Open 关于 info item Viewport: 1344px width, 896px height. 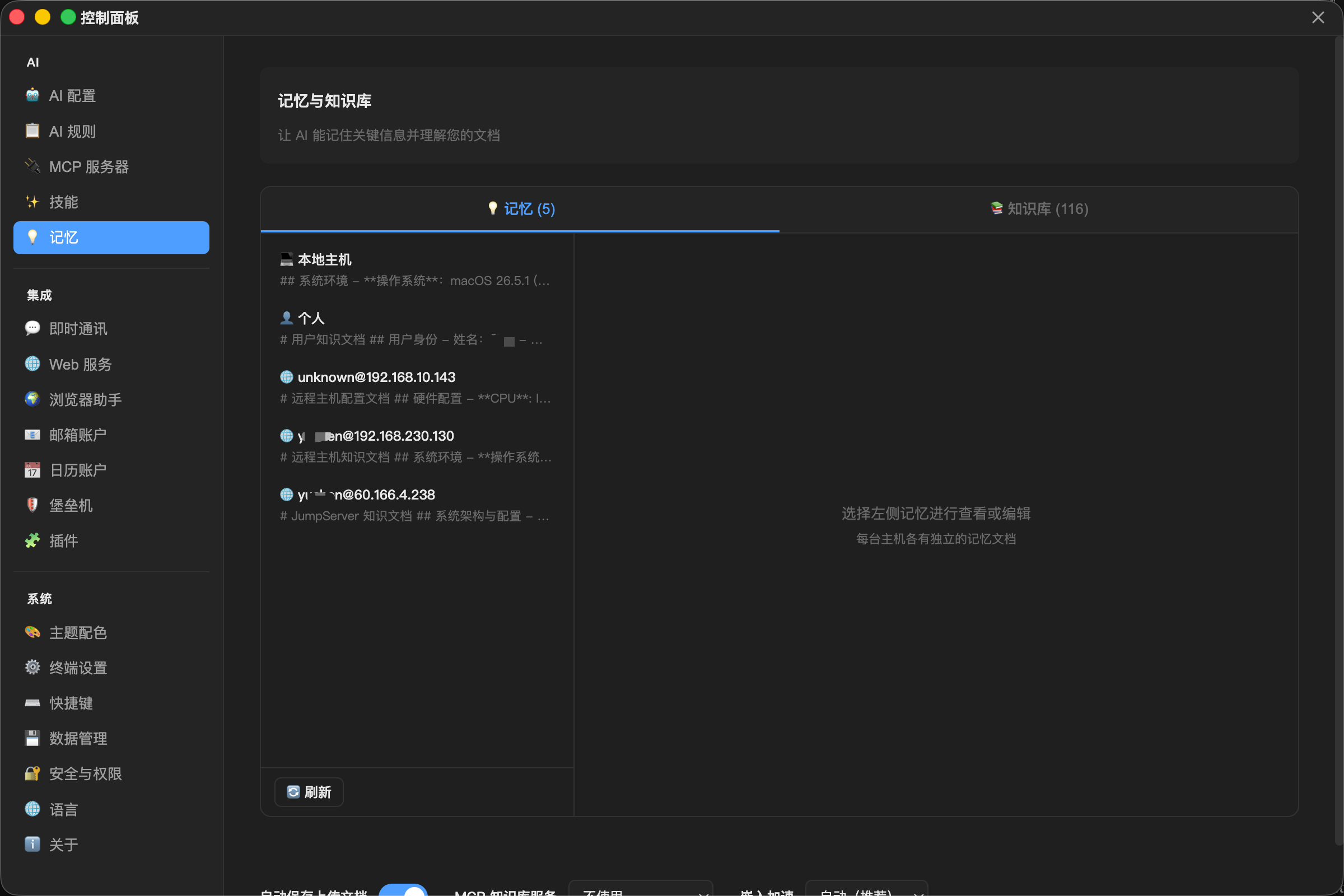coord(111,844)
